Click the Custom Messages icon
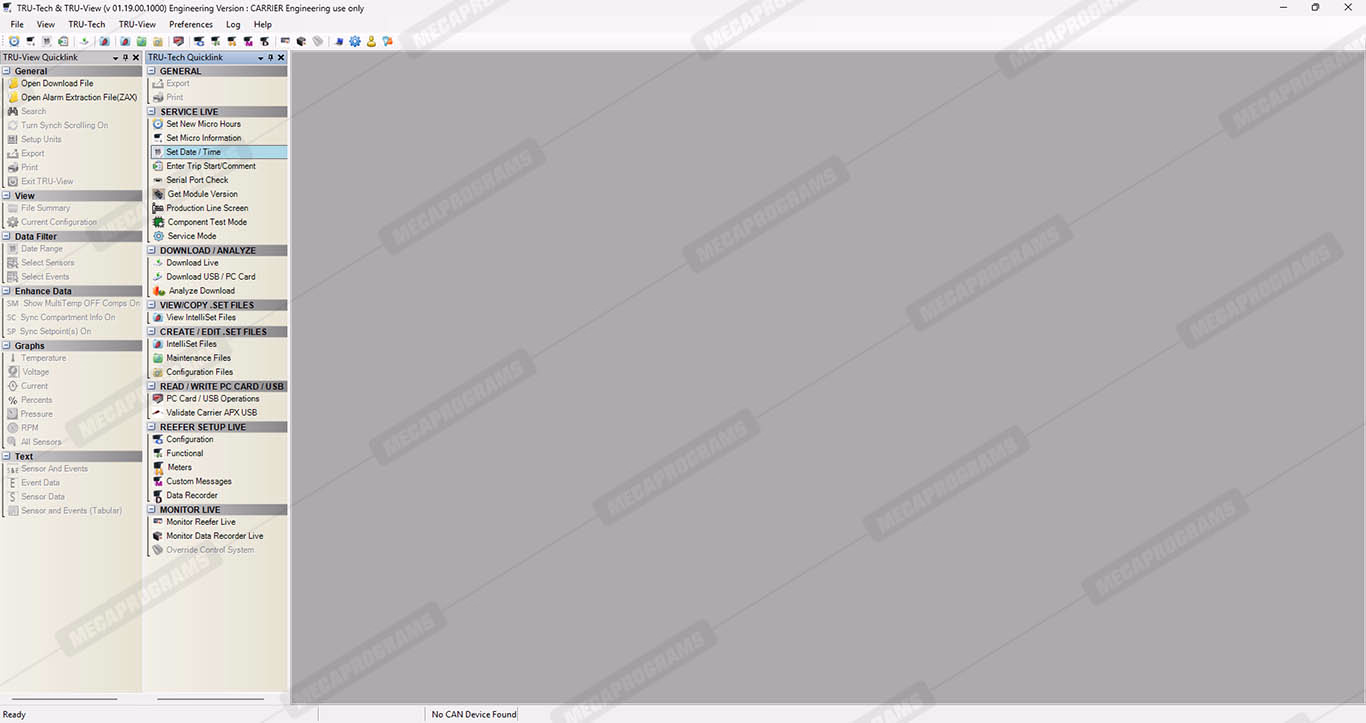Image resolution: width=1366 pixels, height=723 pixels. [x=158, y=481]
